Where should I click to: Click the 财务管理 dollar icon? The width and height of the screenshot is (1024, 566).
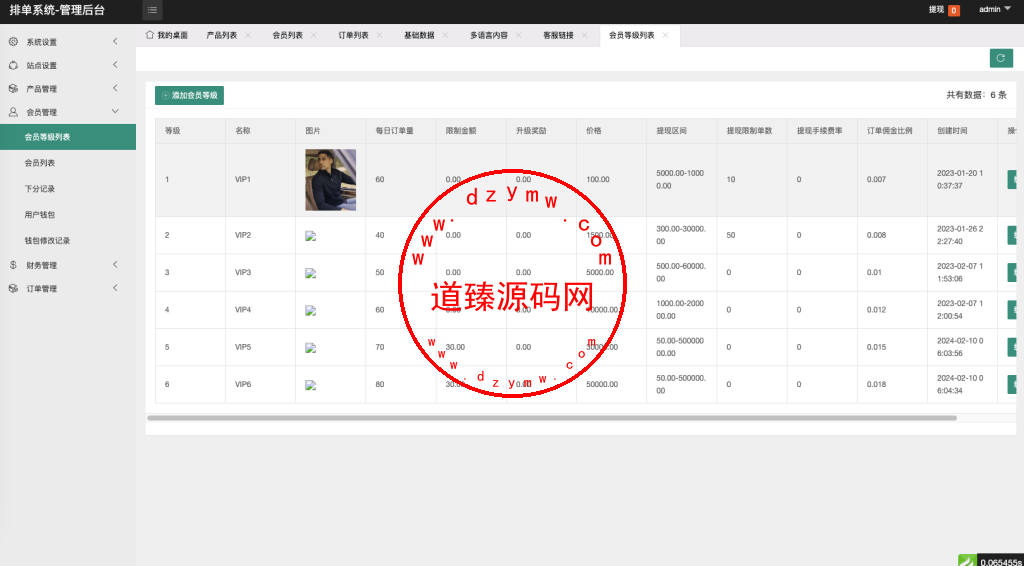coord(13,265)
